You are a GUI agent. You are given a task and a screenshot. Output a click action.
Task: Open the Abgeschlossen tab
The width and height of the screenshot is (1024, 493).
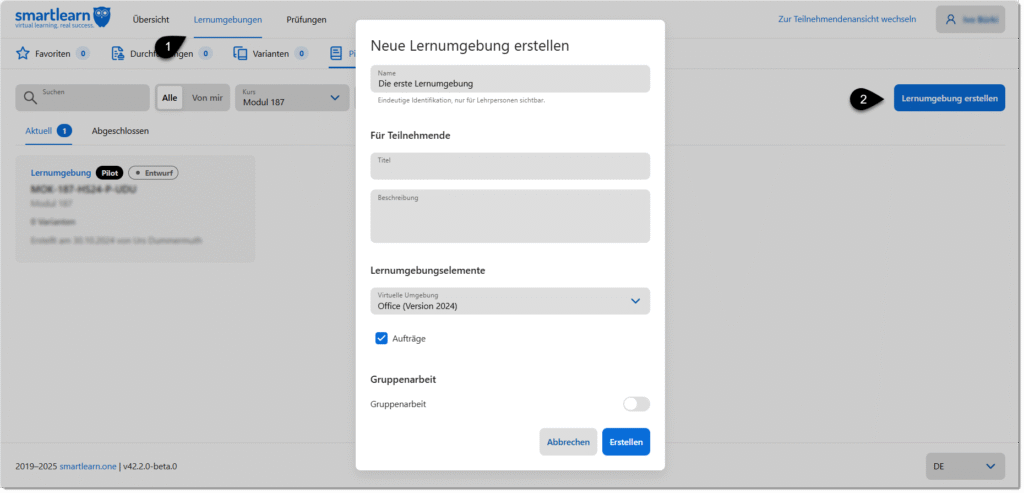(x=120, y=131)
